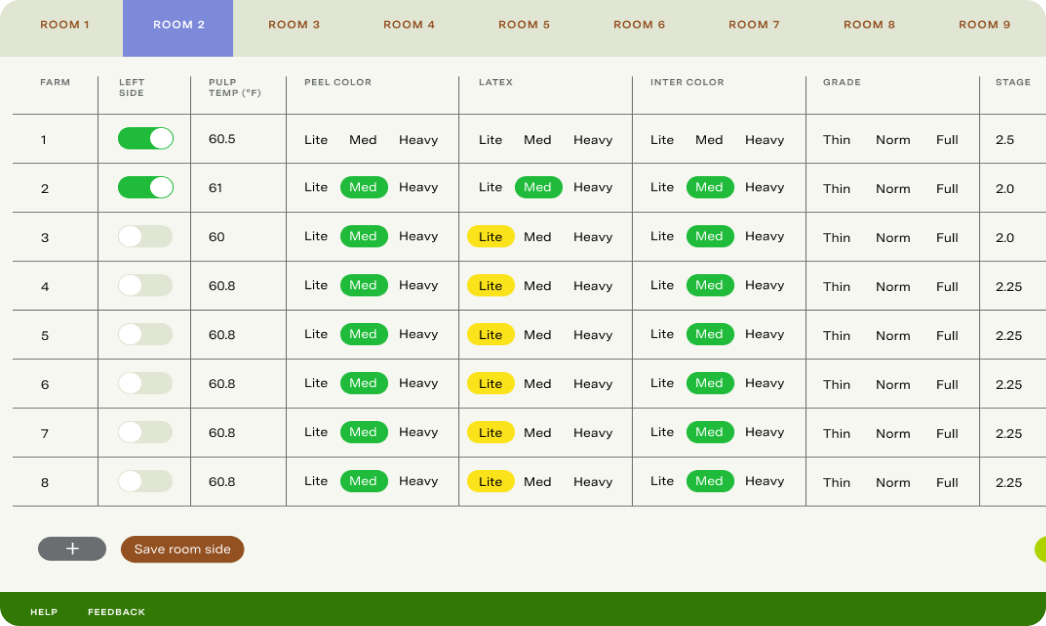The image size is (1046, 626).
Task: Turn on the Left Side toggle for Farm 8
Action: pos(144,481)
